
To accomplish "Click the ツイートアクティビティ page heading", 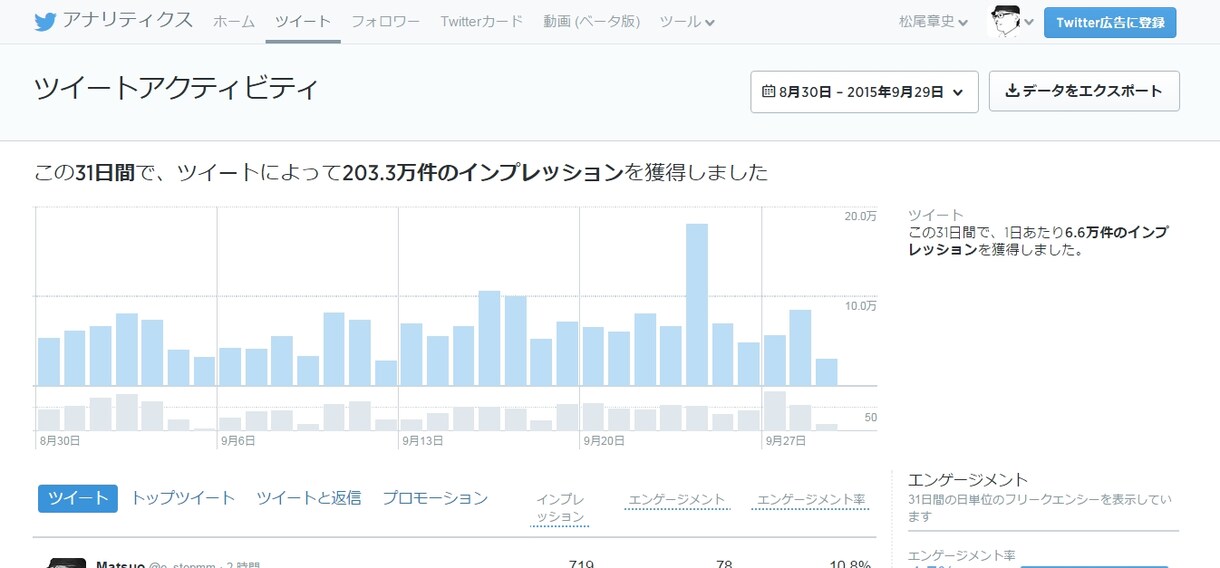I will 176,88.
